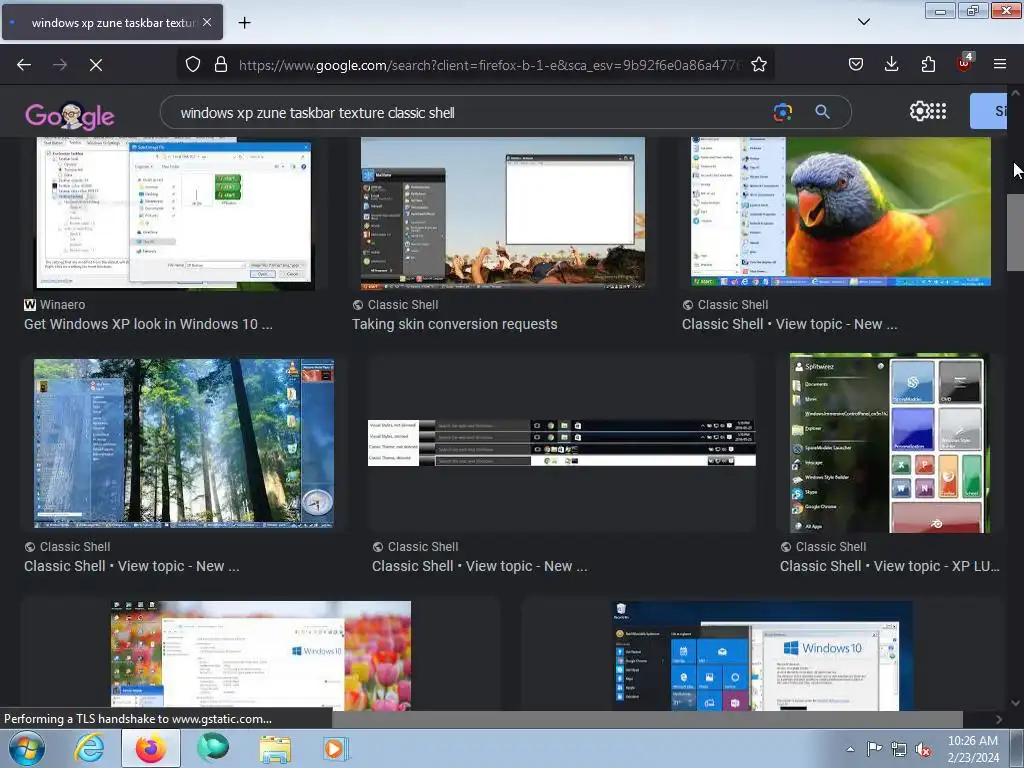This screenshot has width=1024, height=768.
Task: Click the site security padlock icon
Action: pyautogui.click(x=221, y=64)
